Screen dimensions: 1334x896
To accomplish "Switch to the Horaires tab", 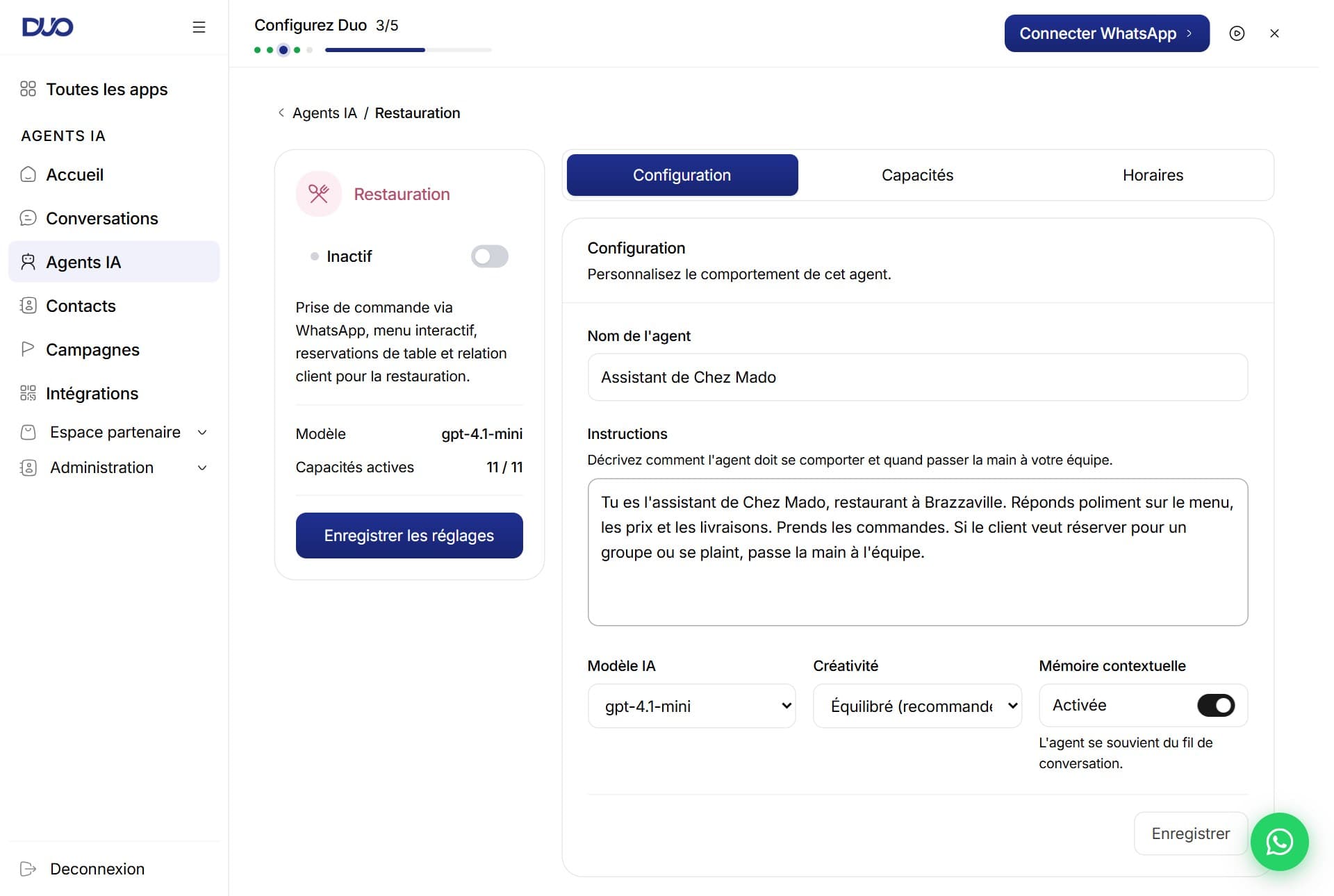I will (1153, 175).
